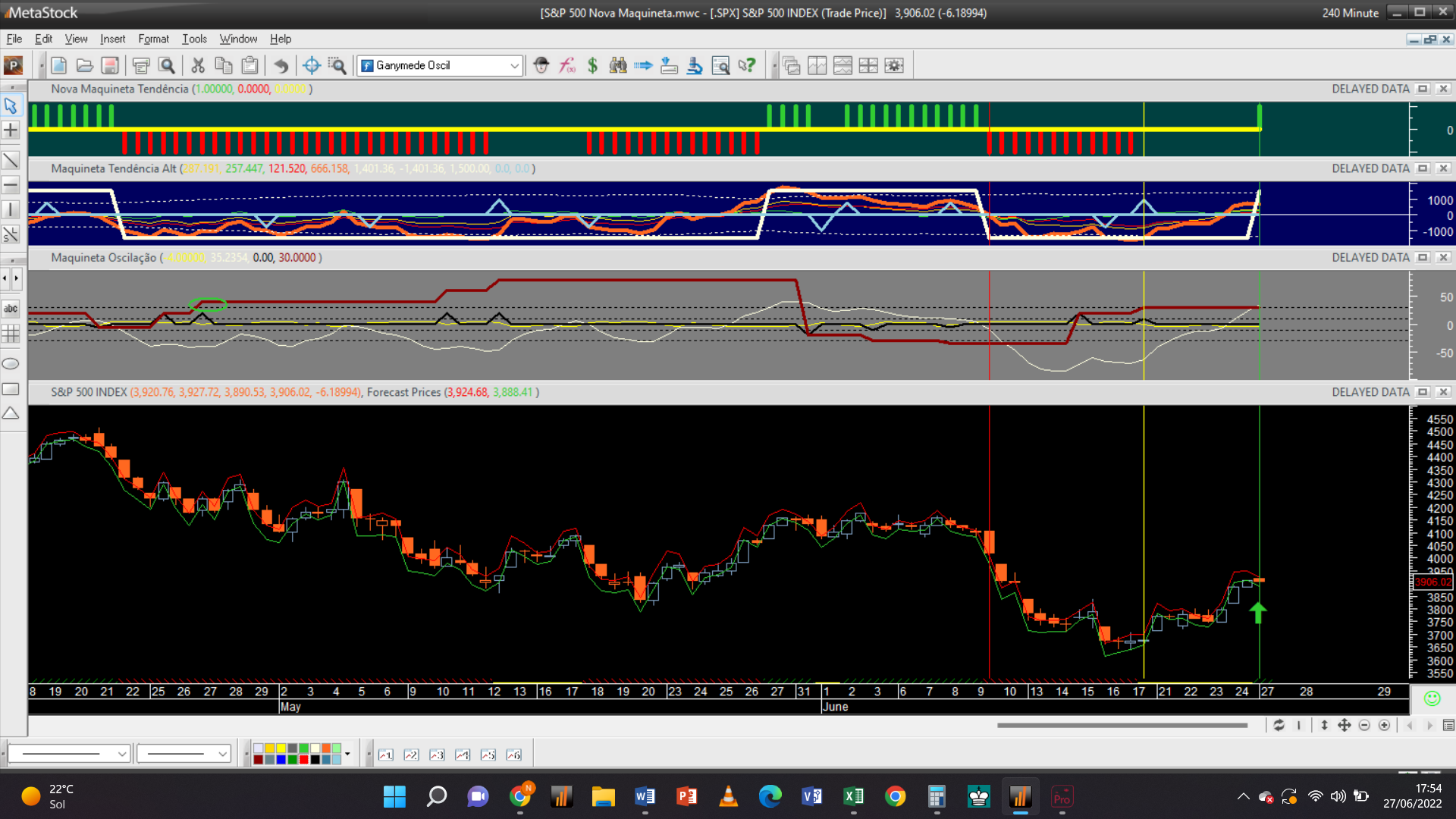The width and height of the screenshot is (1456, 819).
Task: Expand the line style dropdown
Action: [121, 754]
